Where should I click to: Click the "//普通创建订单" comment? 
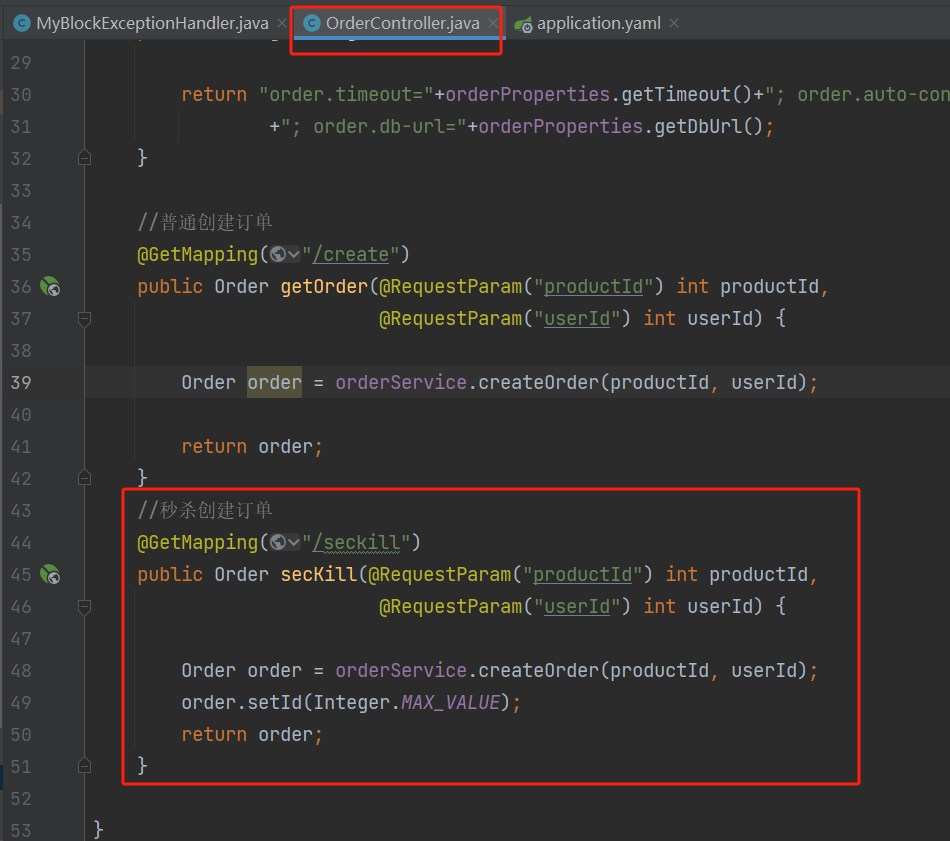click(x=205, y=222)
